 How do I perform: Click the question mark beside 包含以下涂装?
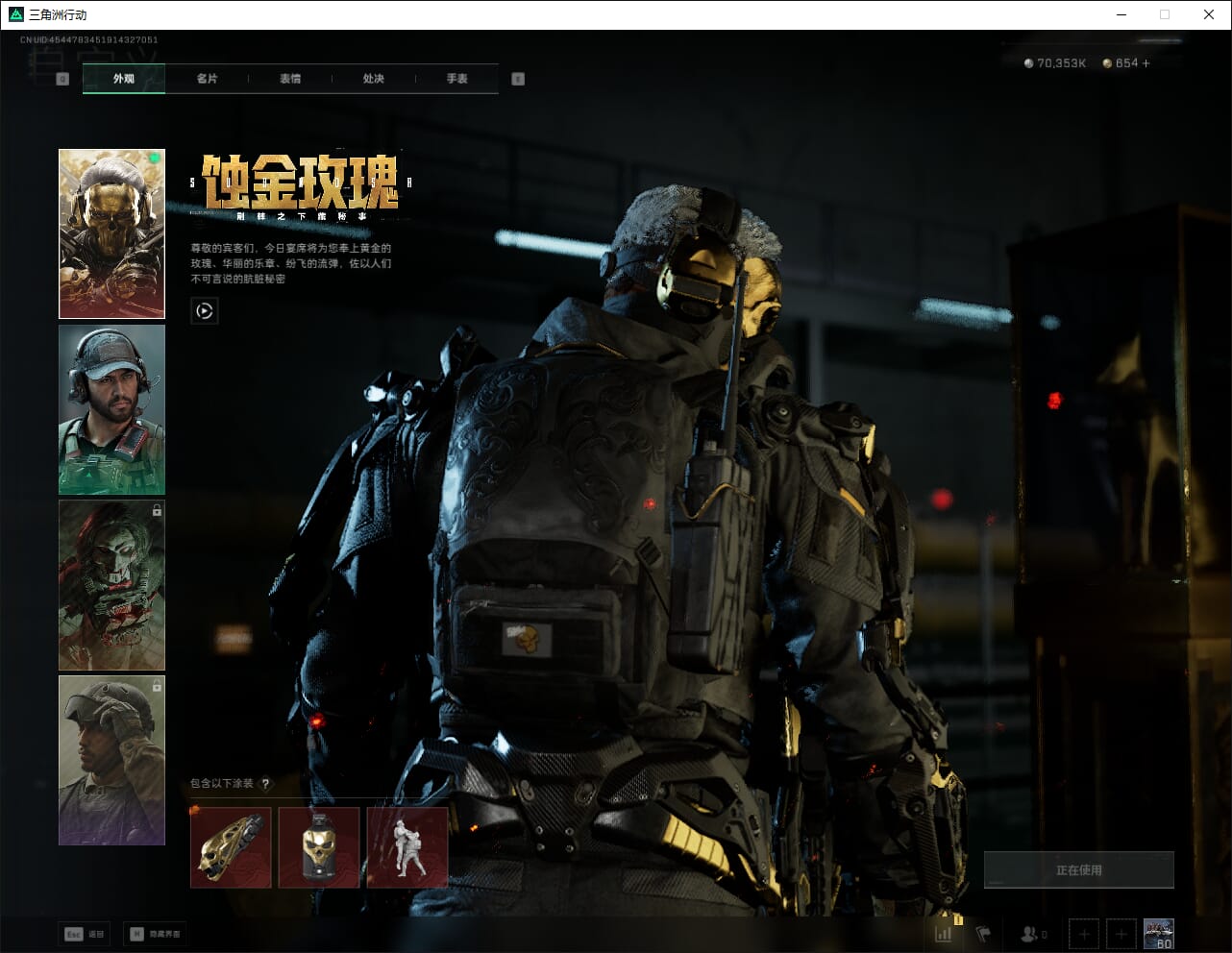[266, 783]
